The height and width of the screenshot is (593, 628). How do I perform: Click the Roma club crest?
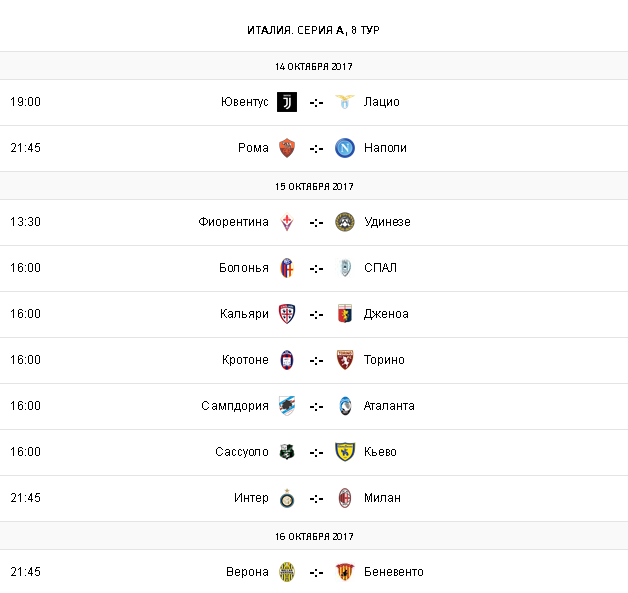(287, 148)
